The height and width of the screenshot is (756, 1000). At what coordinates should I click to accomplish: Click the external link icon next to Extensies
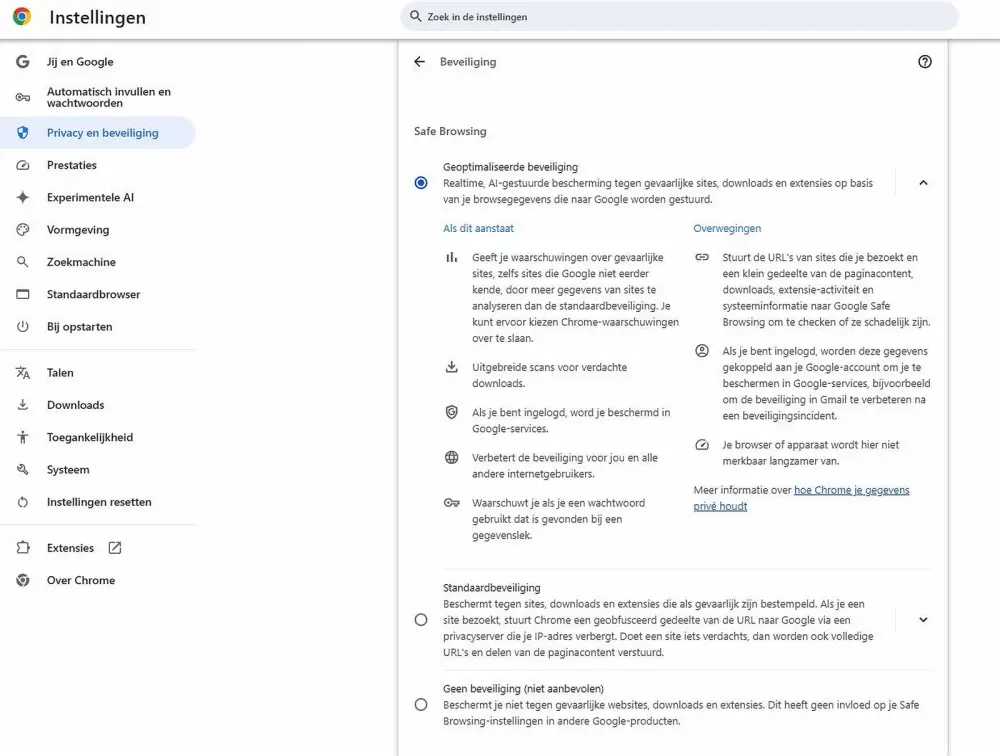(x=115, y=547)
